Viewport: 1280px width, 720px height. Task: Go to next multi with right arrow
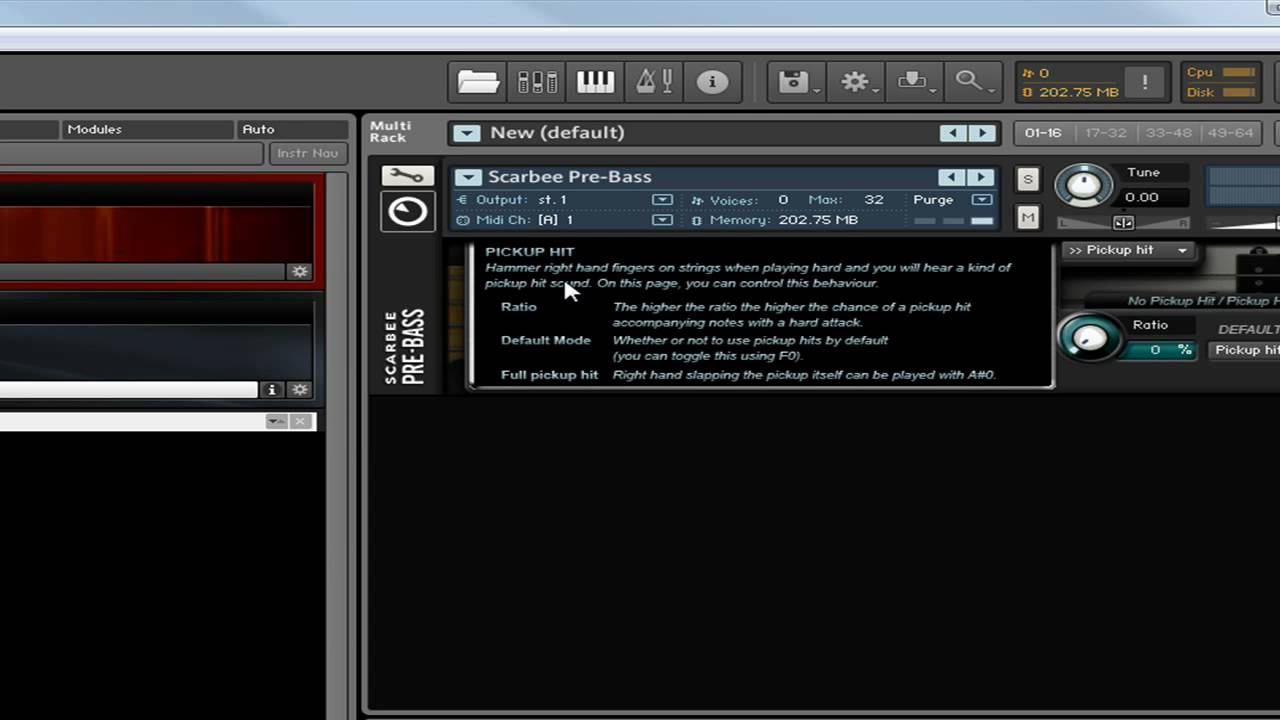coord(983,133)
